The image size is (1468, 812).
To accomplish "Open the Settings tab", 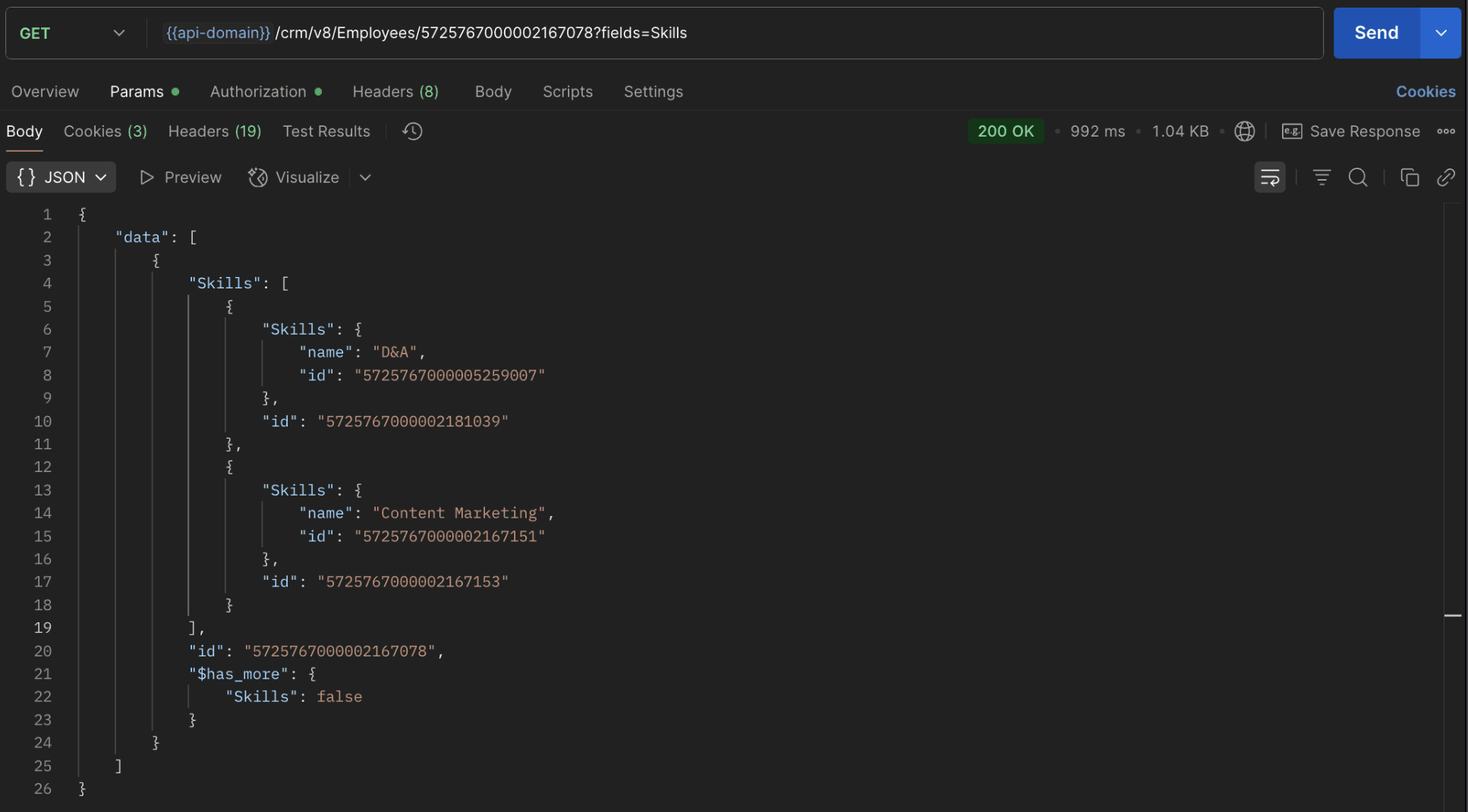I will click(x=654, y=92).
